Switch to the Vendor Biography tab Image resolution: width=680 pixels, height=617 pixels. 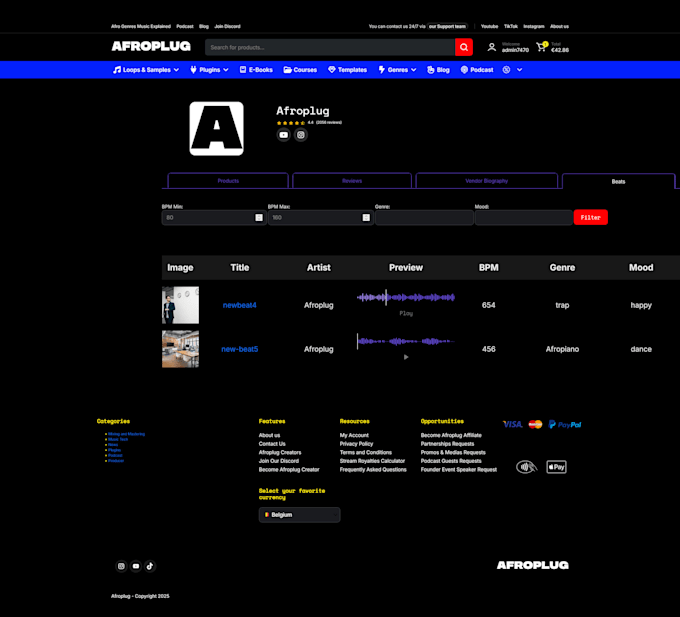(x=487, y=180)
